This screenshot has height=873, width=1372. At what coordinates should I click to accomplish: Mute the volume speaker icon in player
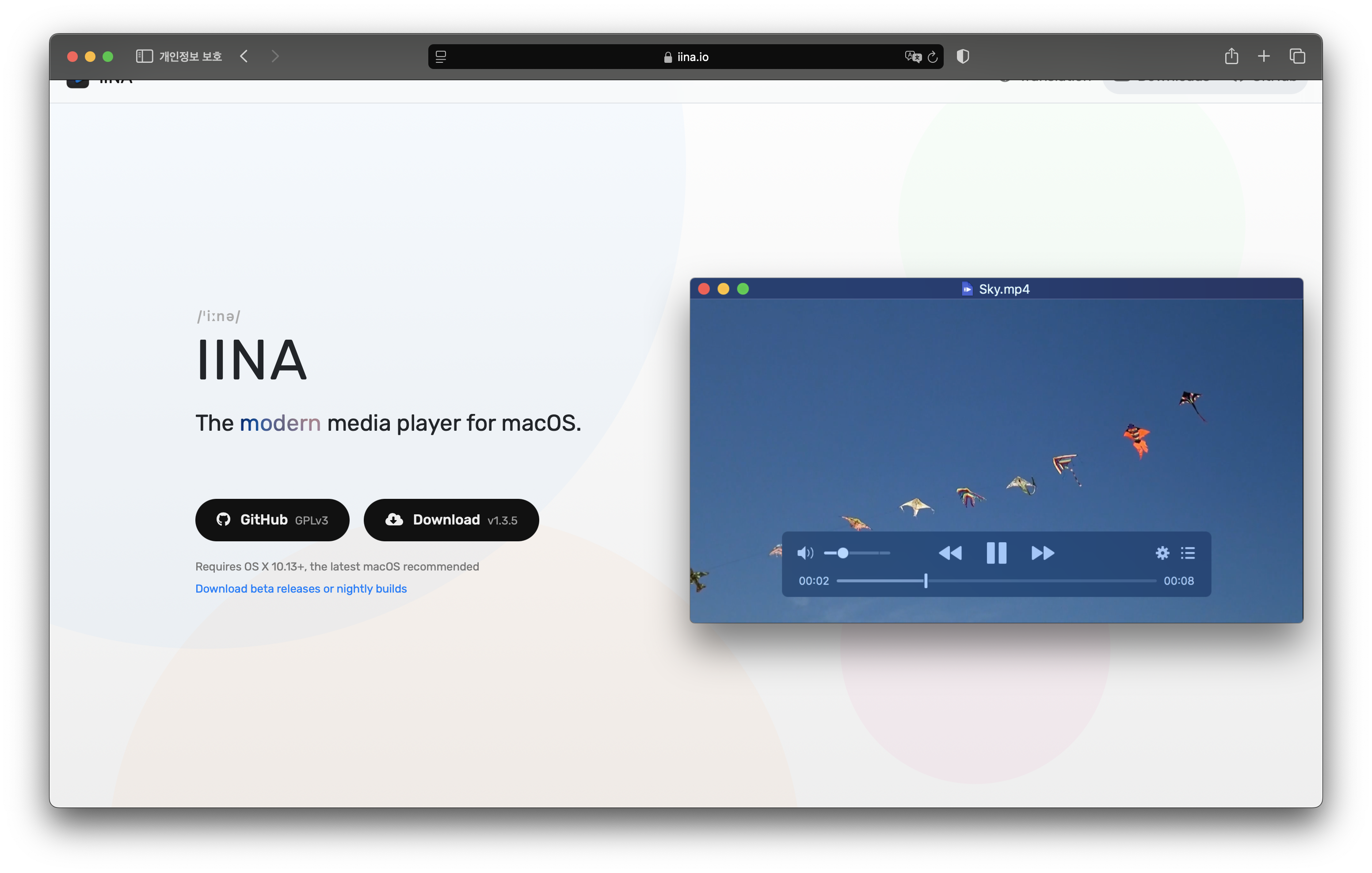[805, 552]
